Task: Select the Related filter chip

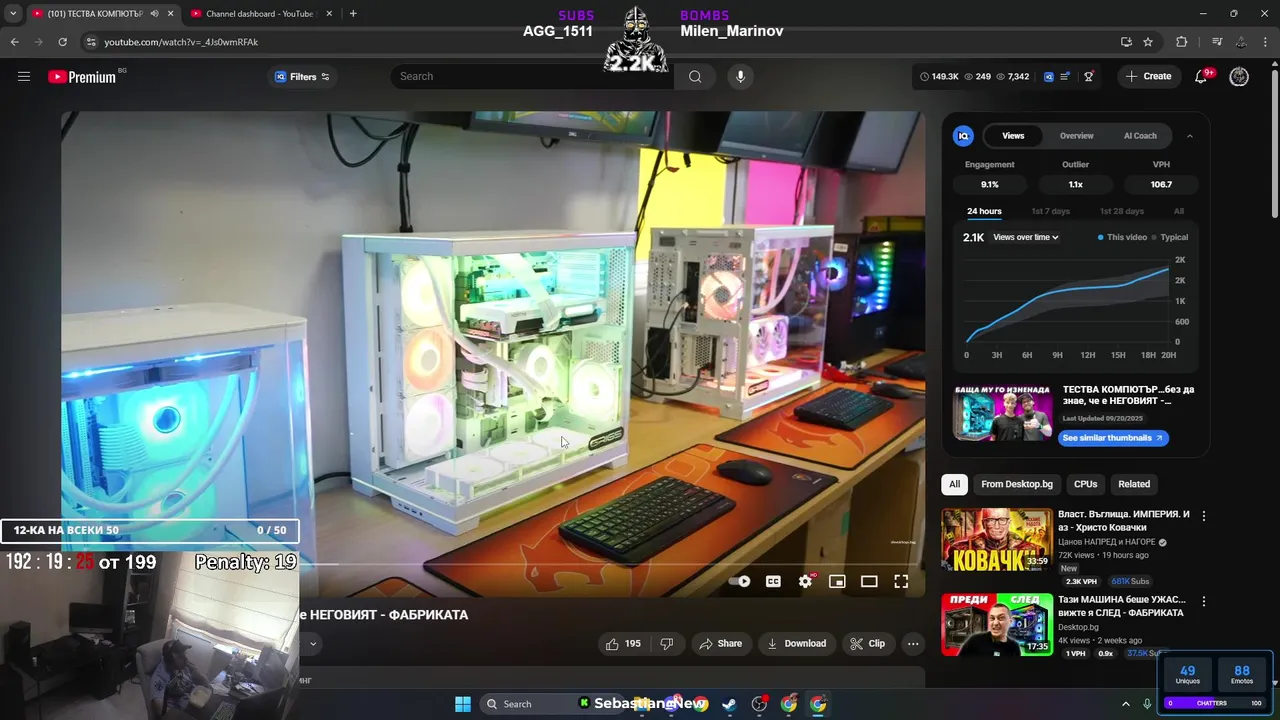Action: [1134, 484]
